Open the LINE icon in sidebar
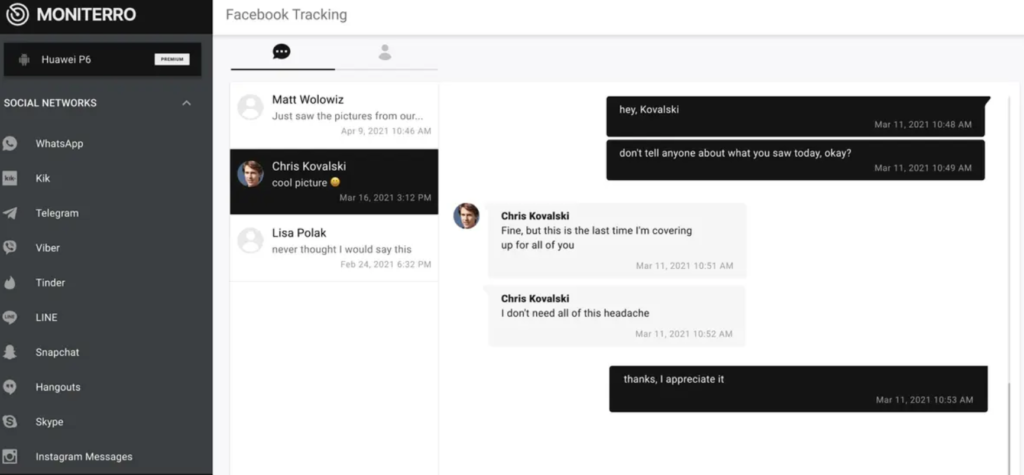 10,318
